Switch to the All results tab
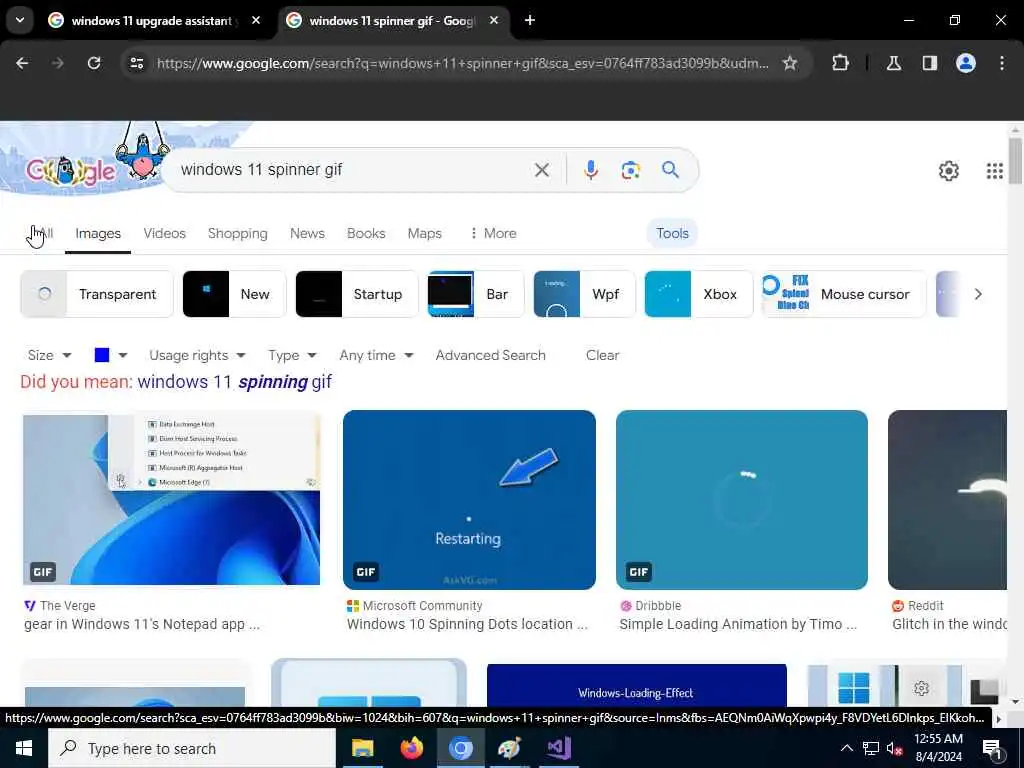1024x768 pixels. click(42, 233)
